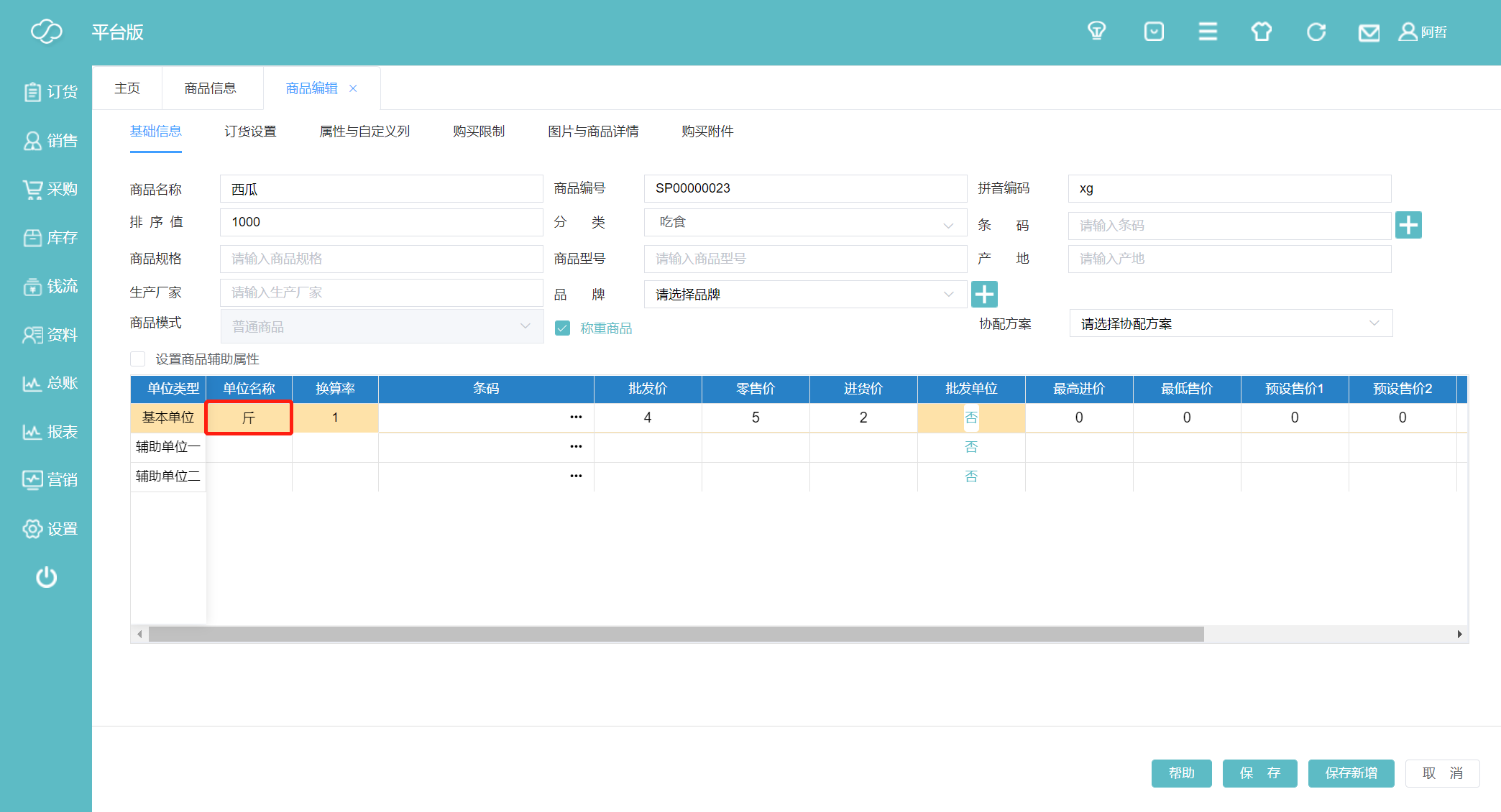The image size is (1501, 812).
Task: Click plus button next to barcode field
Action: (1408, 225)
